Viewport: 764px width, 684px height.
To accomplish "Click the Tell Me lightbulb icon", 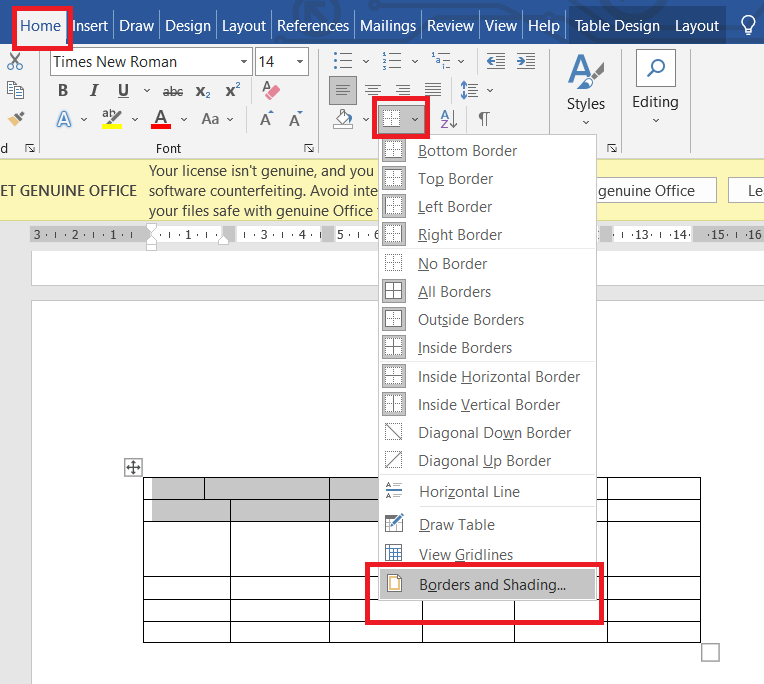I will (x=748, y=25).
